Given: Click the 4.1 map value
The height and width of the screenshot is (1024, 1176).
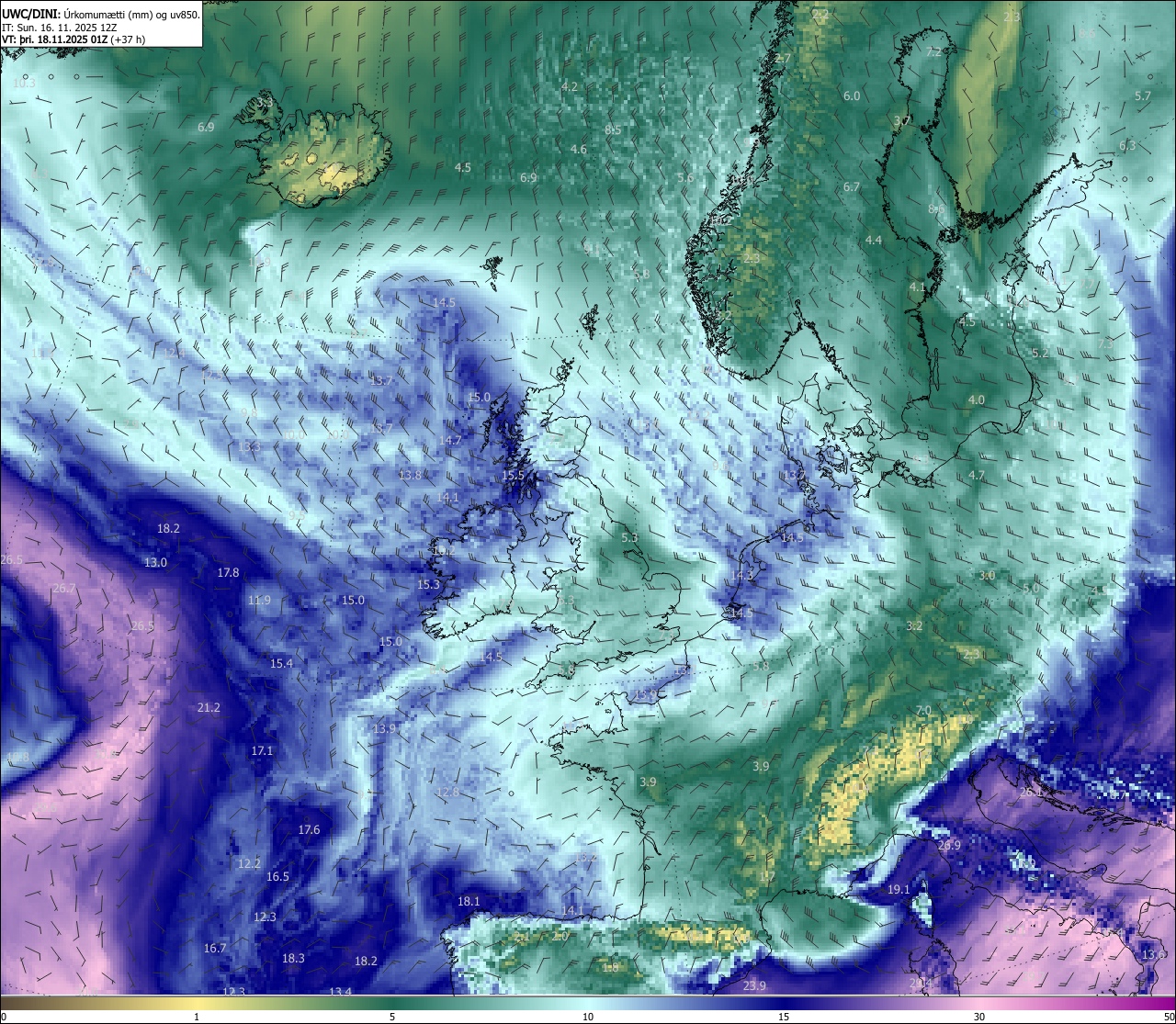Looking at the screenshot, I should 917,287.
